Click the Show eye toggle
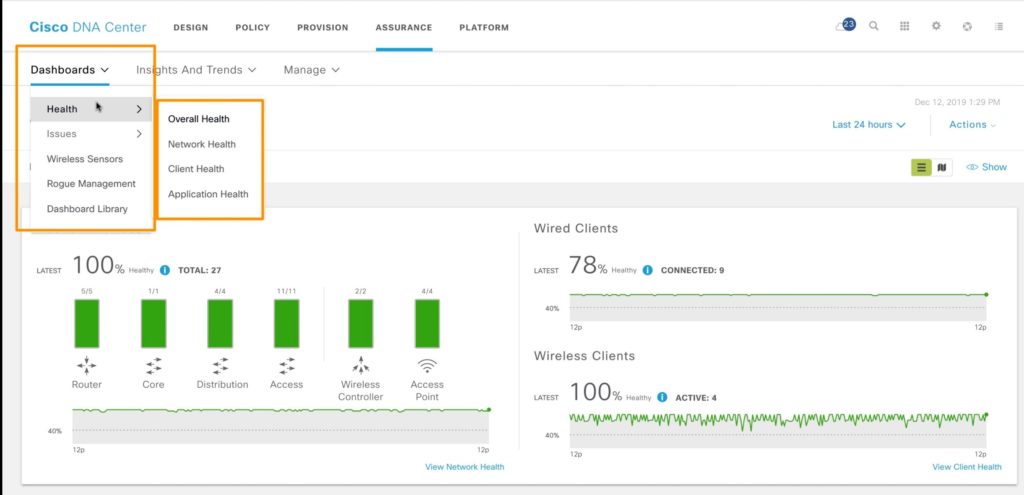The width and height of the screenshot is (1024, 495). click(x=986, y=167)
